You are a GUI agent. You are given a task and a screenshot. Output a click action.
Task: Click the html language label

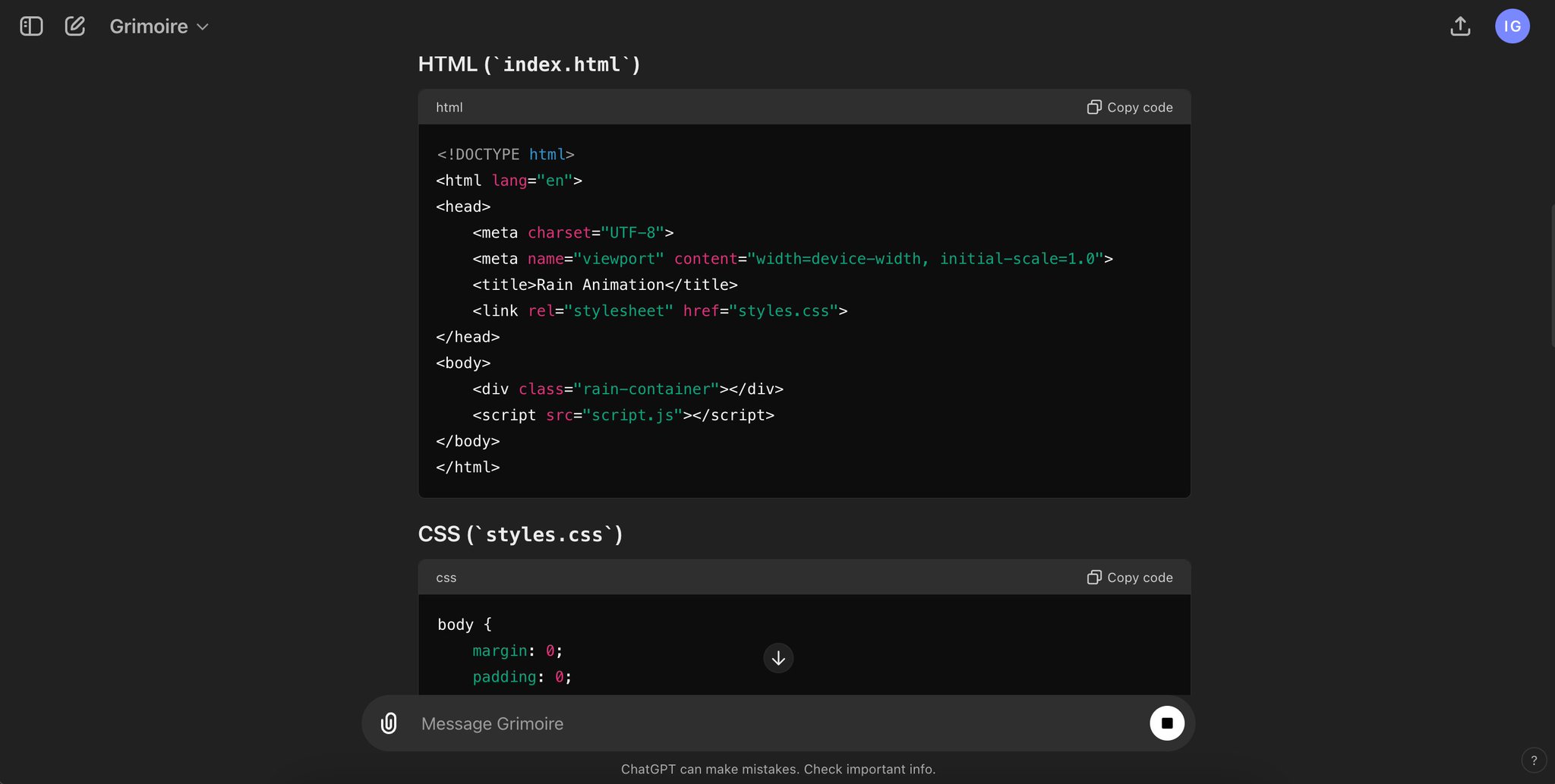(449, 108)
